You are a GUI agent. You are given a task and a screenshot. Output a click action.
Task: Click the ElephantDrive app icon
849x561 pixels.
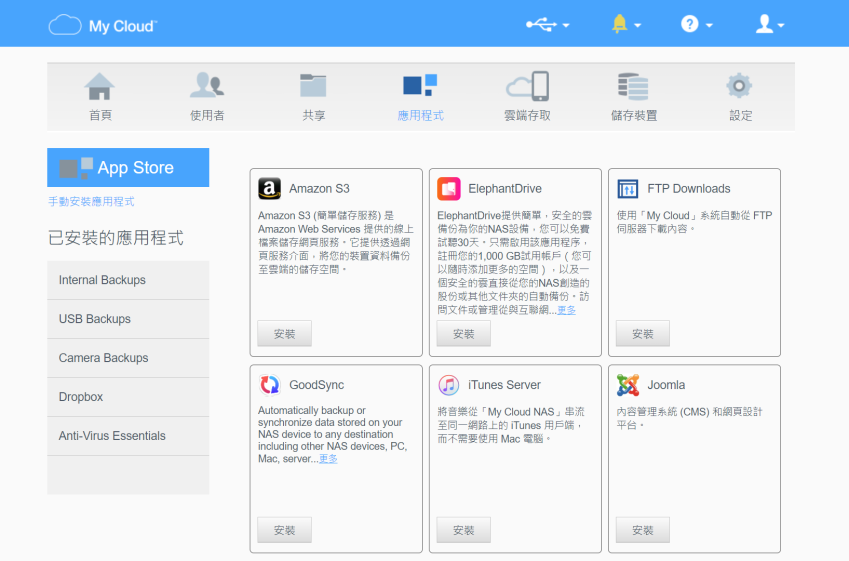click(x=448, y=188)
